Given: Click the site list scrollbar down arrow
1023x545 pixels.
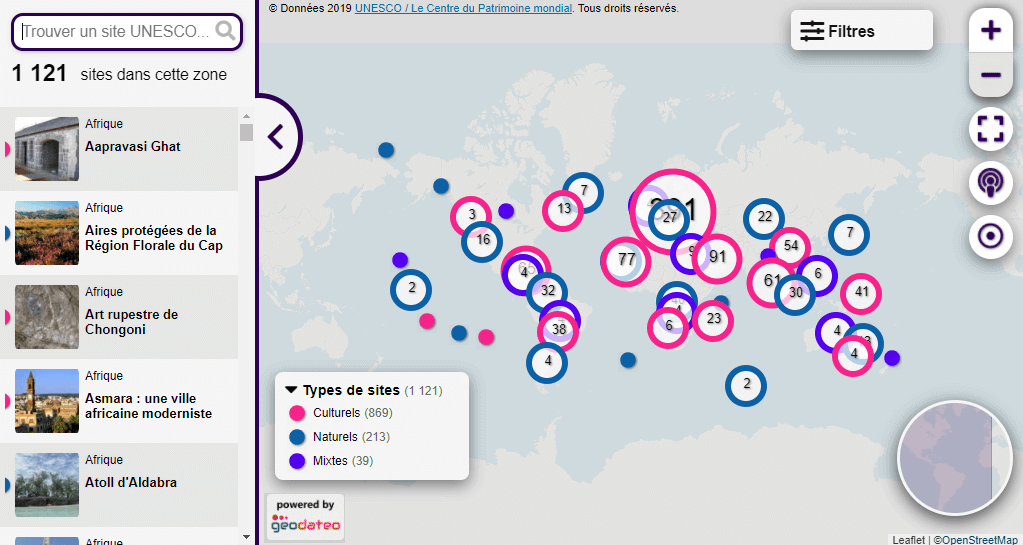Looking at the screenshot, I should (x=246, y=537).
